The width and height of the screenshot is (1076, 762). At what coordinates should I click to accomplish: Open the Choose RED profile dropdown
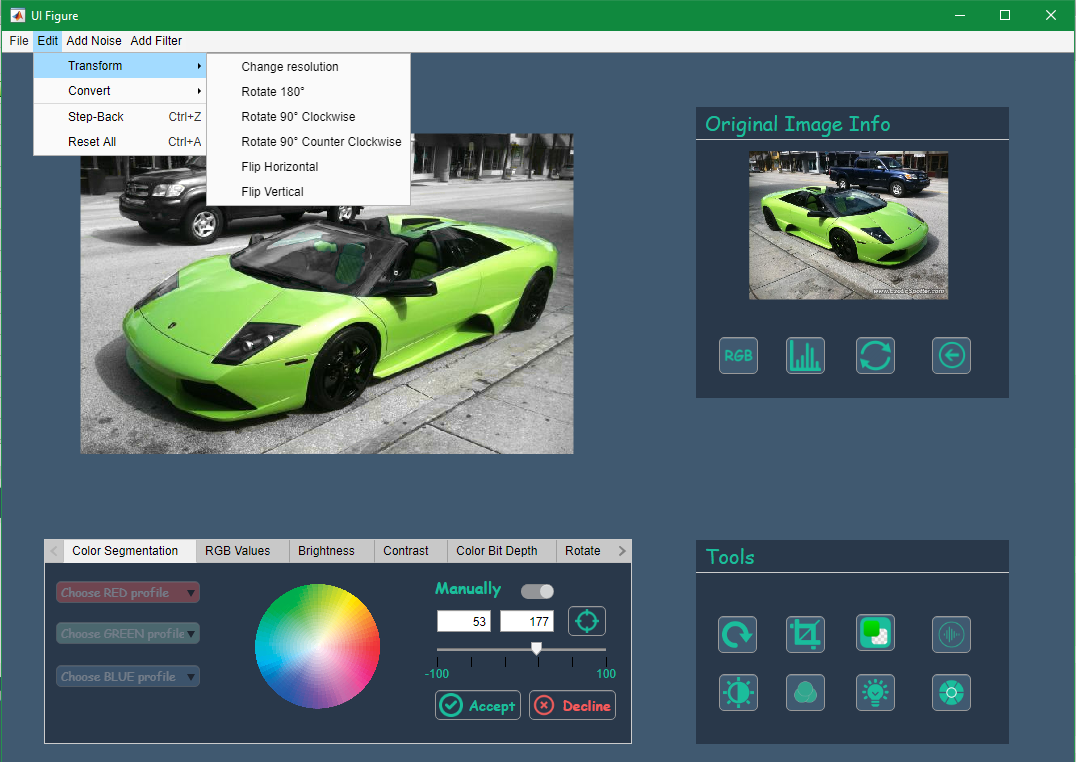(x=128, y=592)
